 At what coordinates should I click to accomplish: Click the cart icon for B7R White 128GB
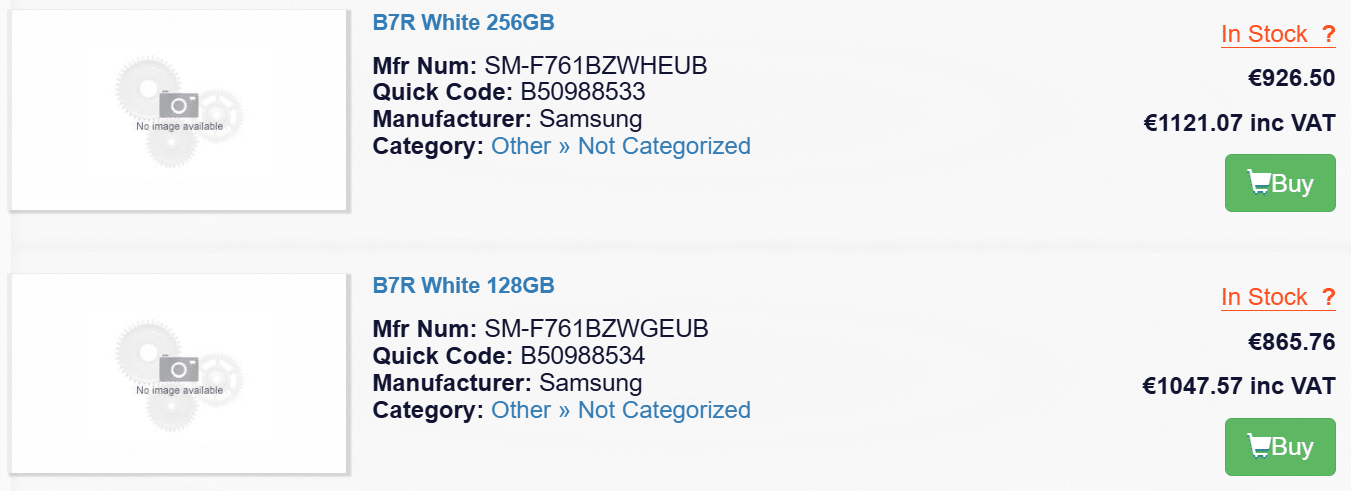click(1258, 447)
